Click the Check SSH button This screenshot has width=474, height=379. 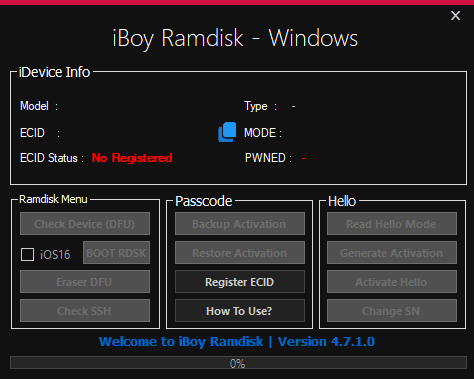pyautogui.click(x=85, y=311)
